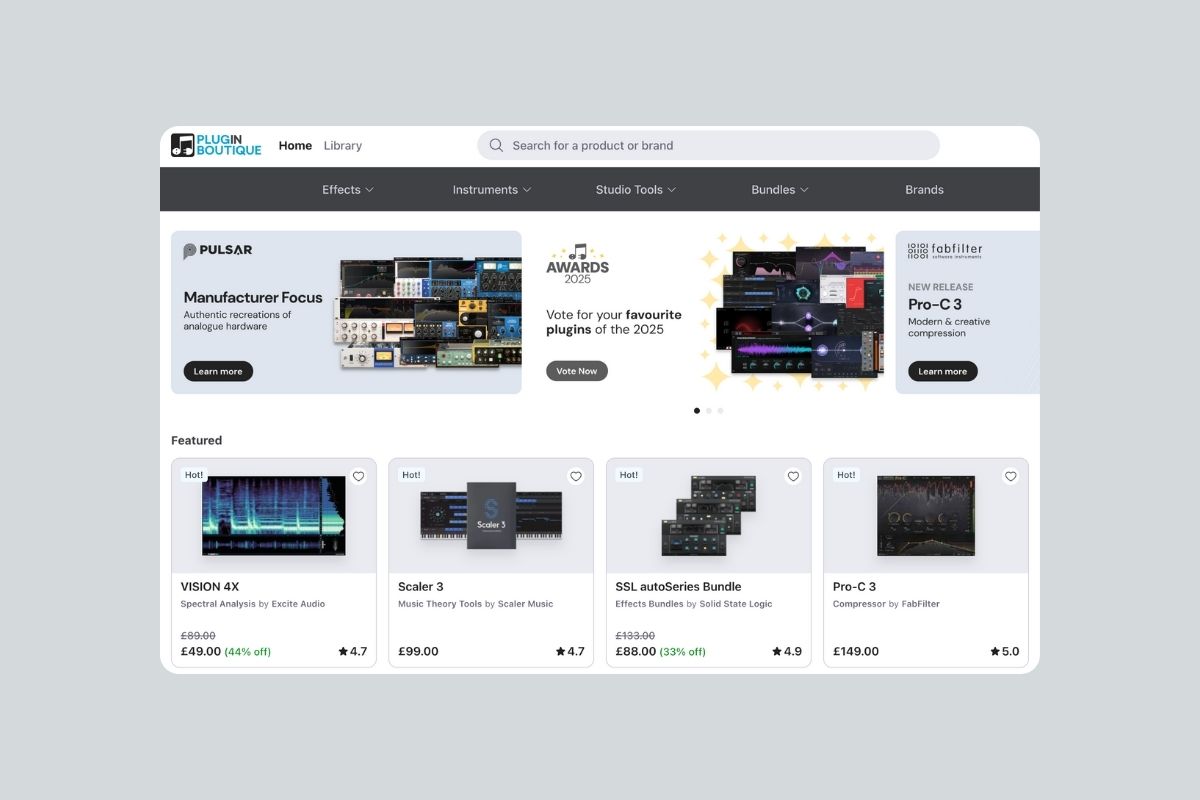1200x800 pixels.
Task: Click Learn more on Pro-C 3 banner
Action: [x=943, y=371]
